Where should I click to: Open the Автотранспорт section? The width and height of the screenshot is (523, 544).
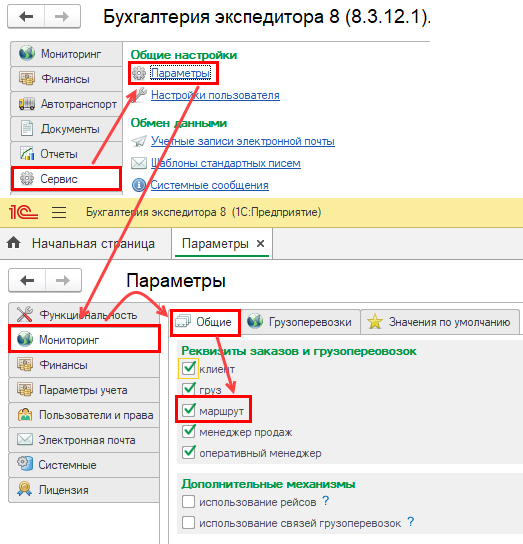coord(66,104)
